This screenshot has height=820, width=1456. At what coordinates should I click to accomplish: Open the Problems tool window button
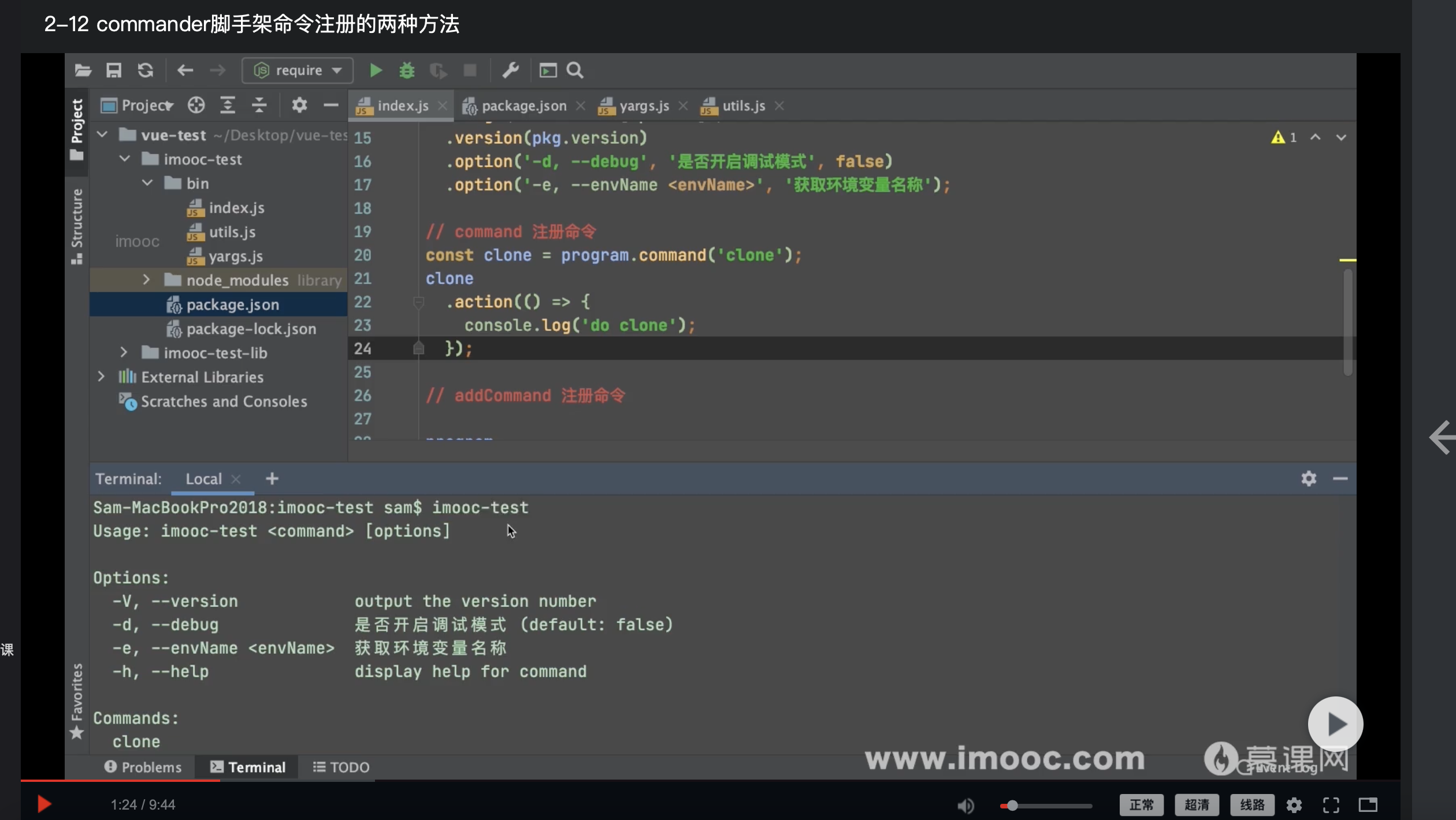tap(143, 767)
